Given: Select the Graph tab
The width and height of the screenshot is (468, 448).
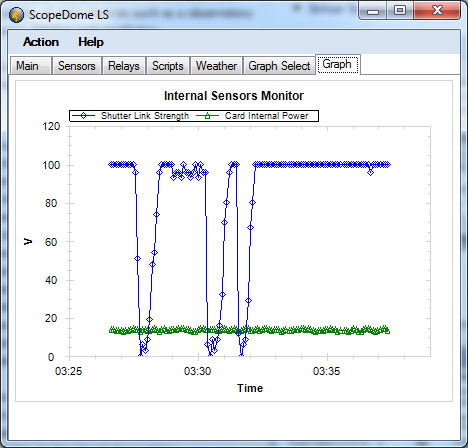Looking at the screenshot, I should (x=337, y=64).
